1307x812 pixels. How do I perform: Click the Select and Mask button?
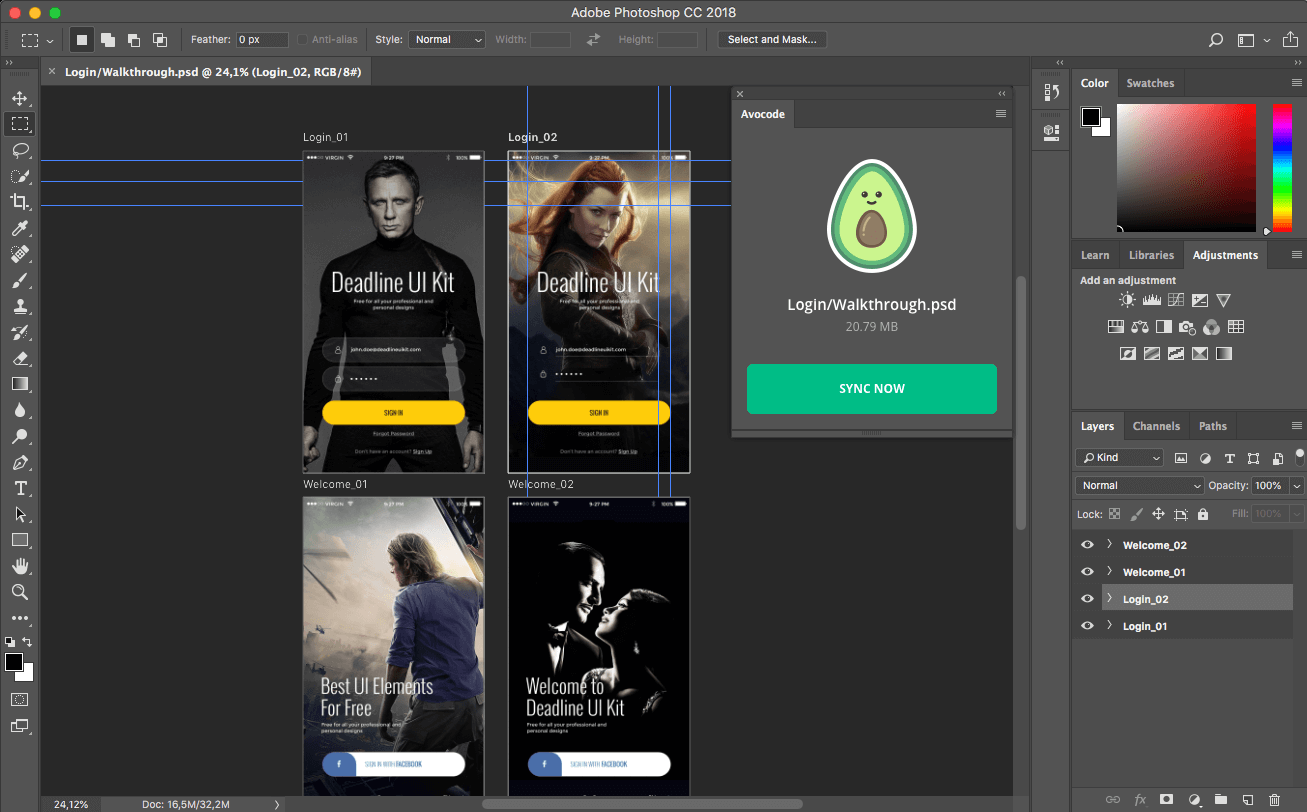tap(772, 40)
